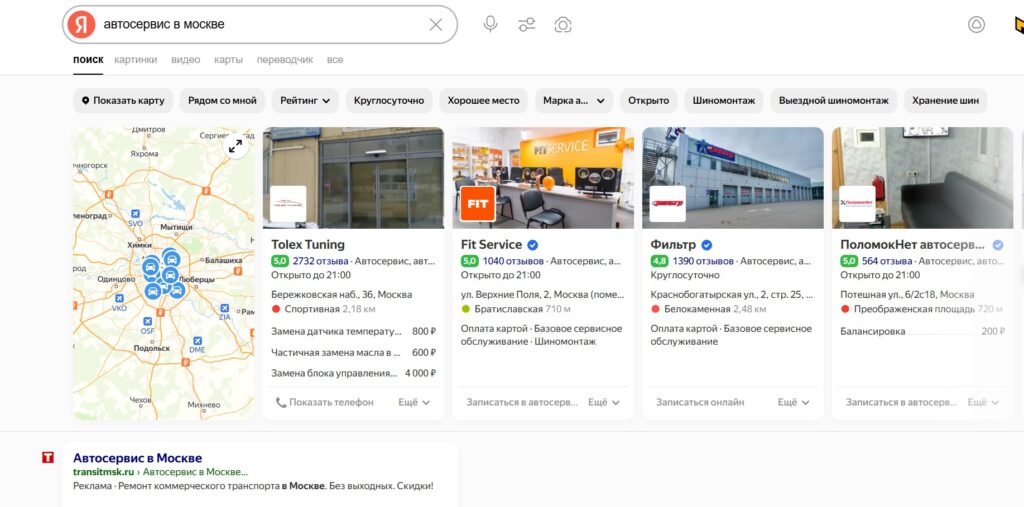Click the Tolex Tuning logo thumbnail

tap(288, 204)
